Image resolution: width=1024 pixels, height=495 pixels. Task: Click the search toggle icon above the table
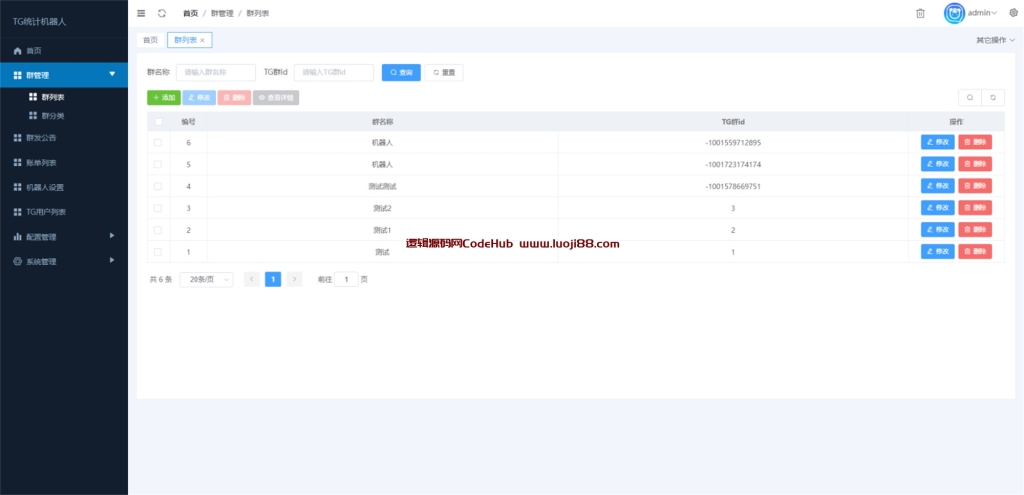pos(970,97)
